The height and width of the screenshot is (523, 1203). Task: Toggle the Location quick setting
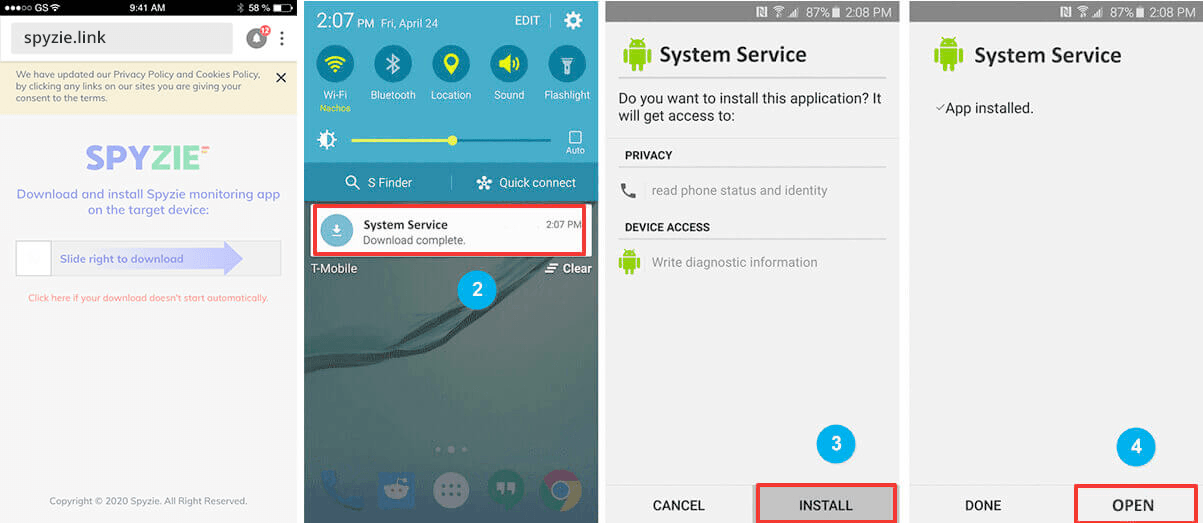click(x=451, y=65)
